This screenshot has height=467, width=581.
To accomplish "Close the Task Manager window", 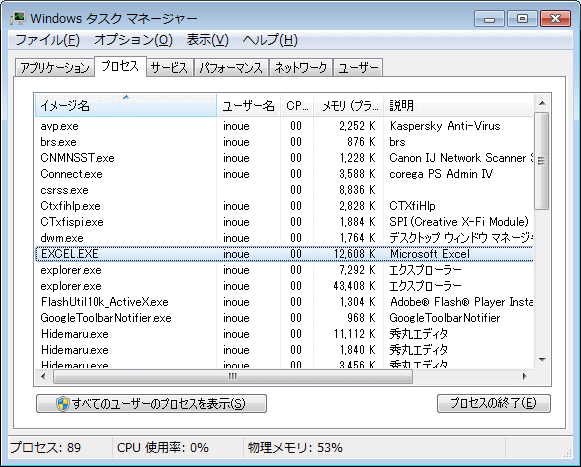I will point(555,19).
